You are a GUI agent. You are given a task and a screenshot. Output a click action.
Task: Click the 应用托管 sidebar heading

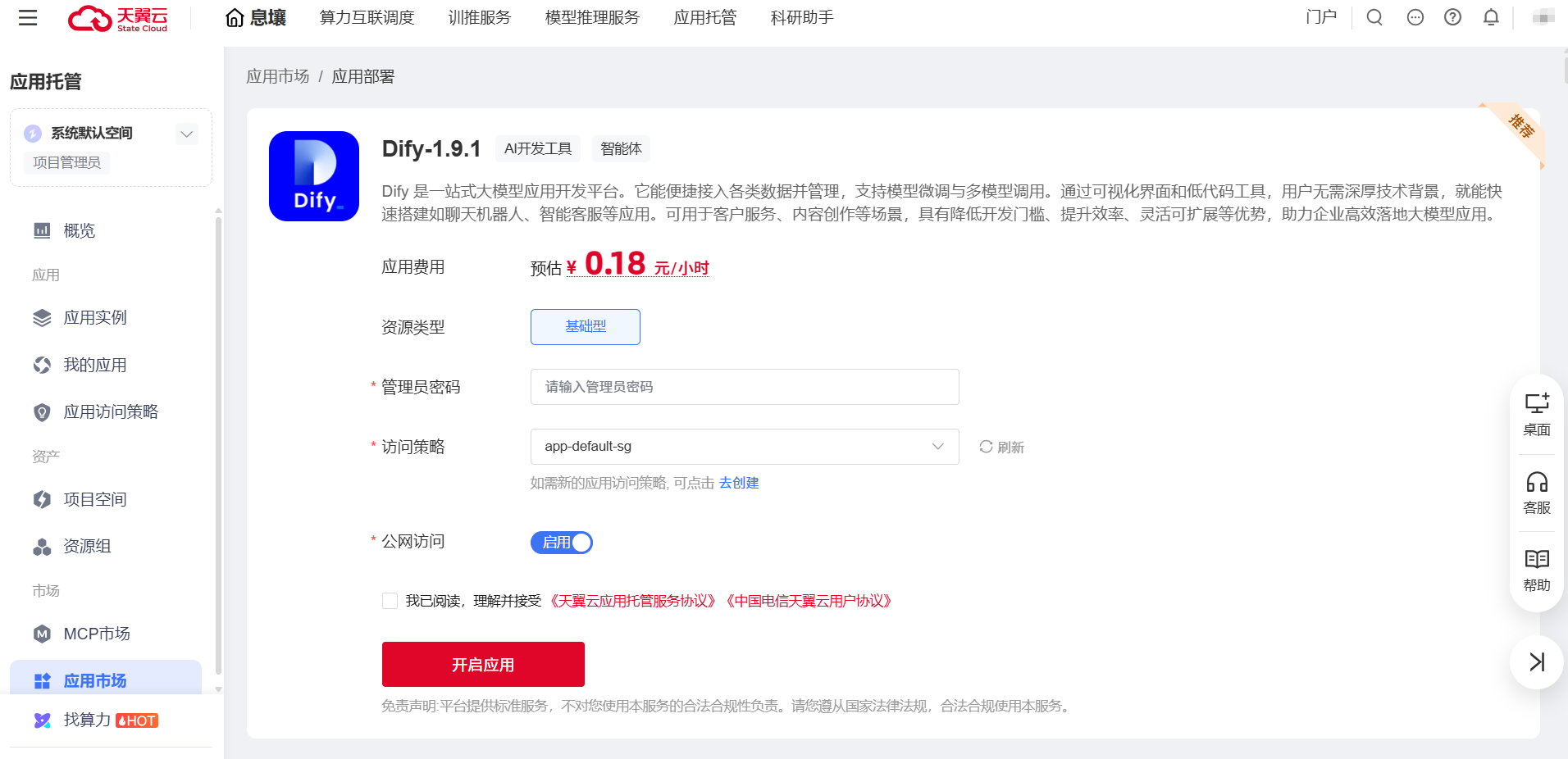46,81
